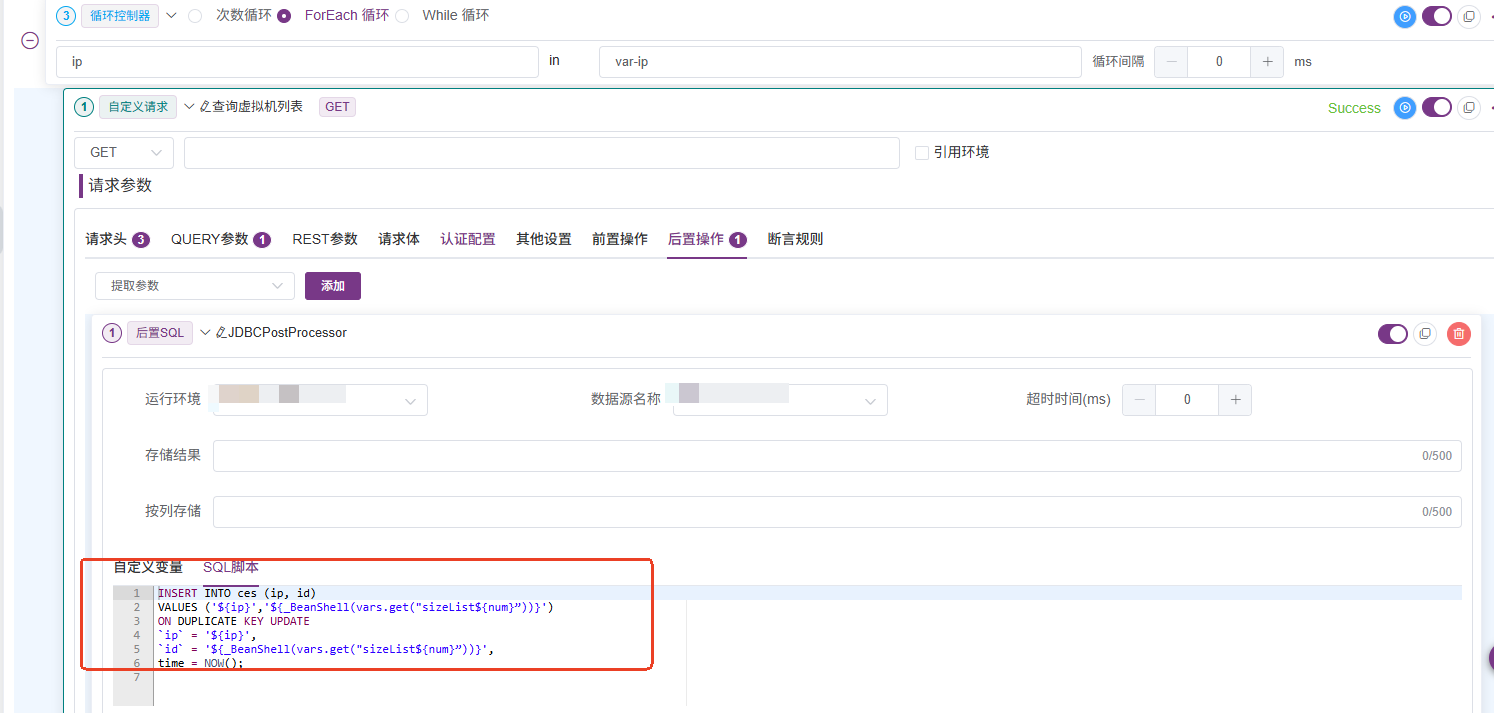
Task: Click the Success status text
Action: pos(1354,108)
